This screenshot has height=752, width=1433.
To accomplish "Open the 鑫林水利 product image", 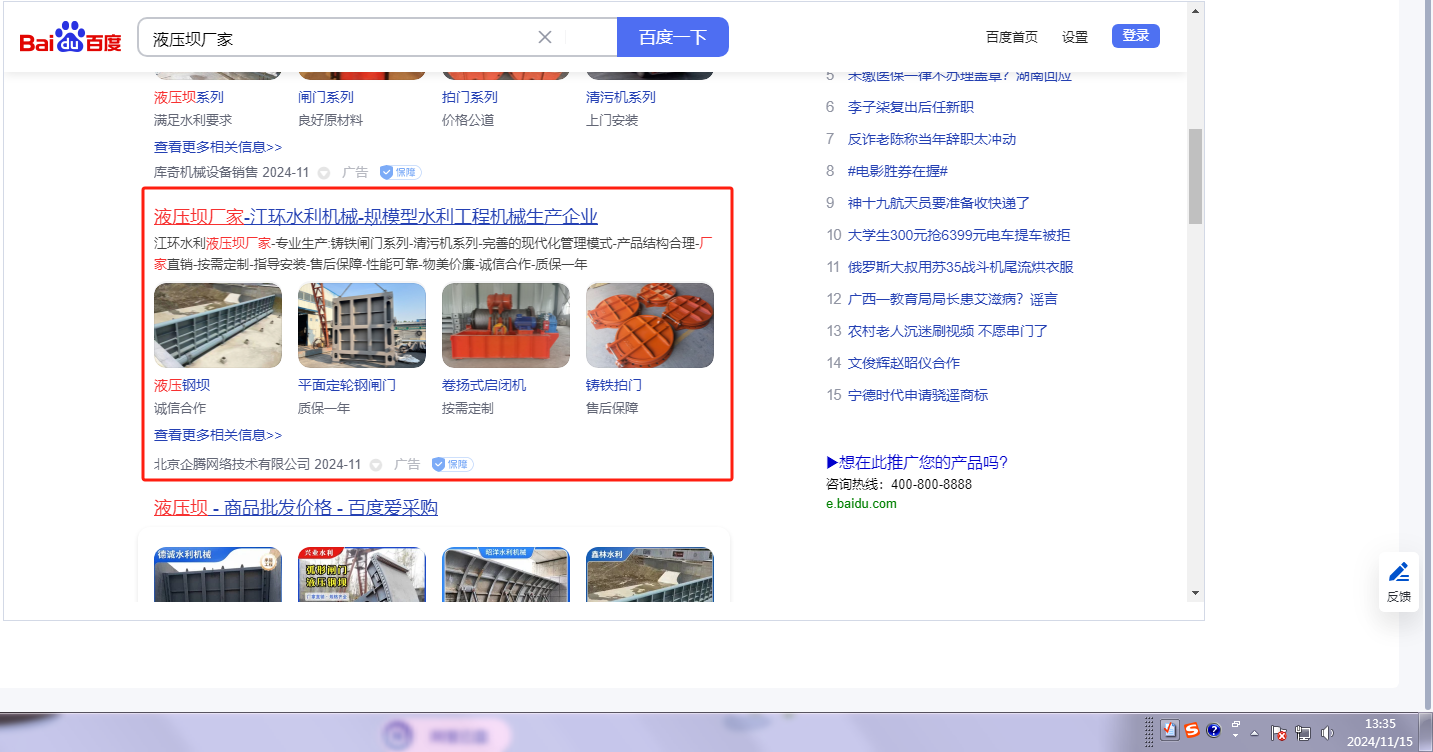I will click(650, 574).
